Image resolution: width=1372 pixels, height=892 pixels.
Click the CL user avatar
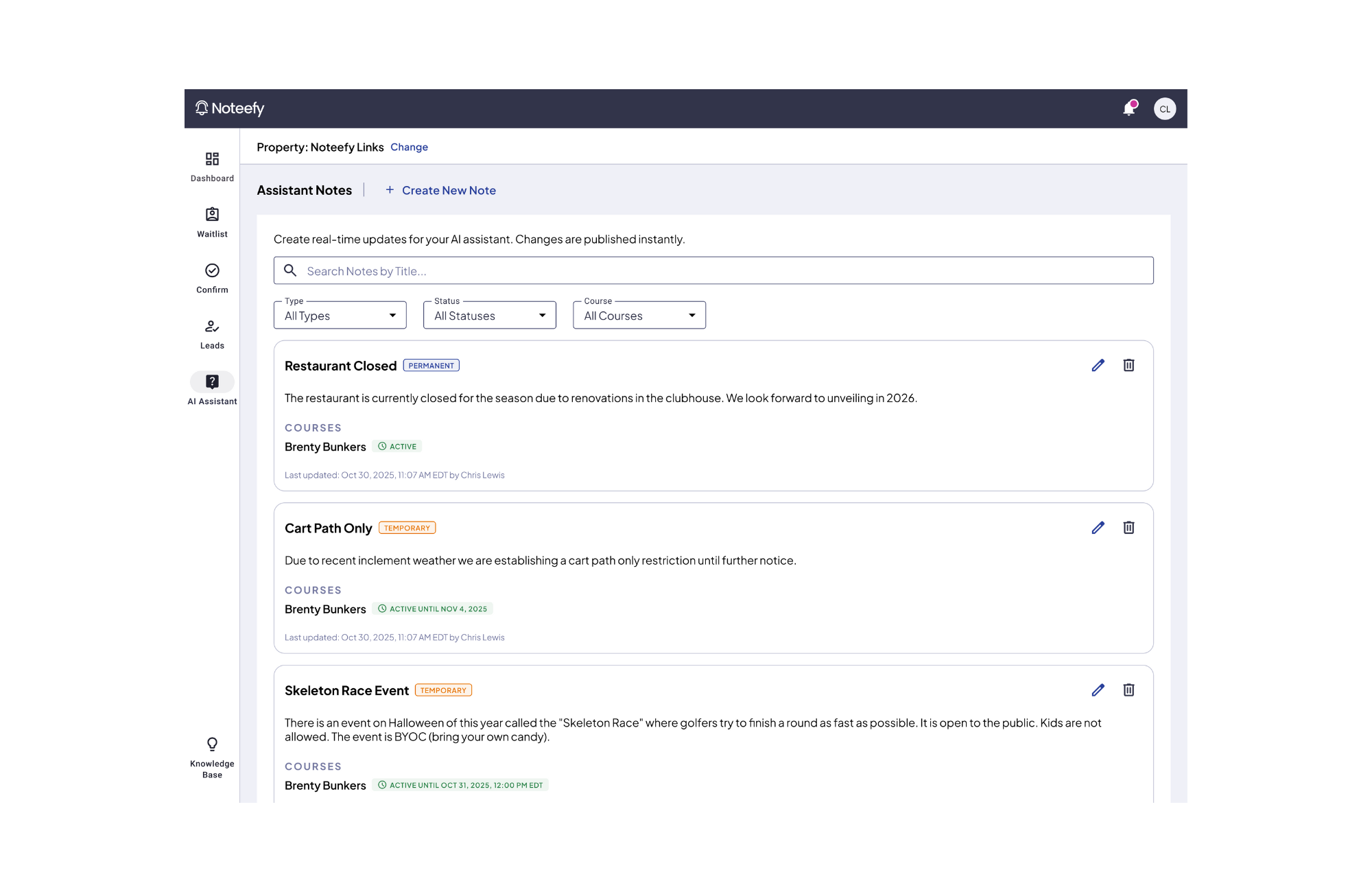click(x=1164, y=108)
